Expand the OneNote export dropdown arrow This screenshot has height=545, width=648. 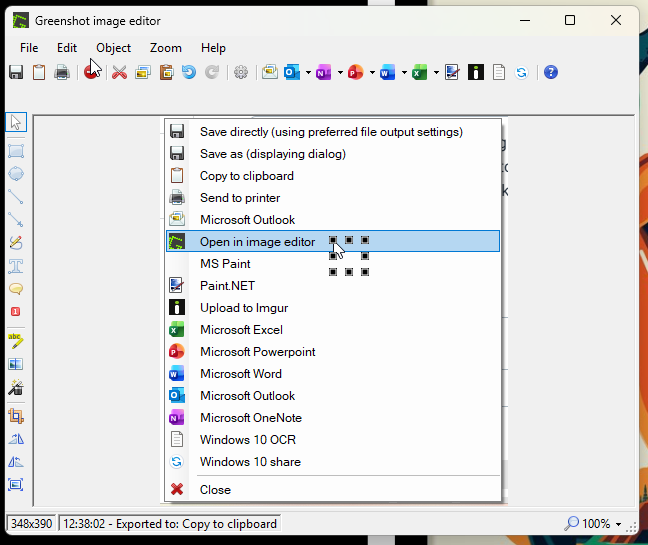pyautogui.click(x=340, y=73)
